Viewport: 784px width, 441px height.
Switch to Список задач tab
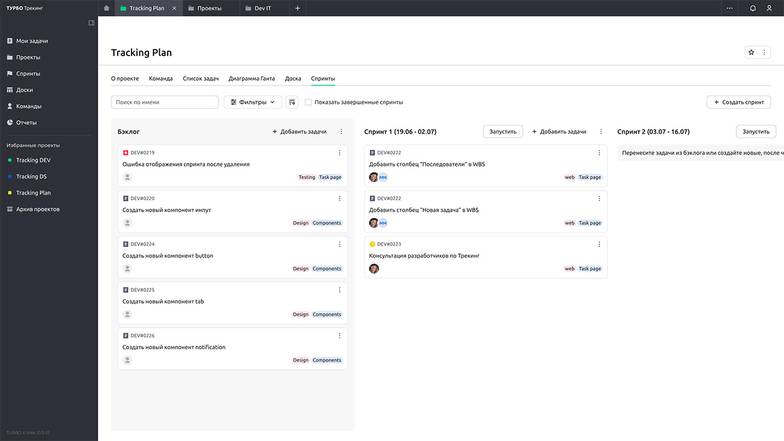click(200, 78)
